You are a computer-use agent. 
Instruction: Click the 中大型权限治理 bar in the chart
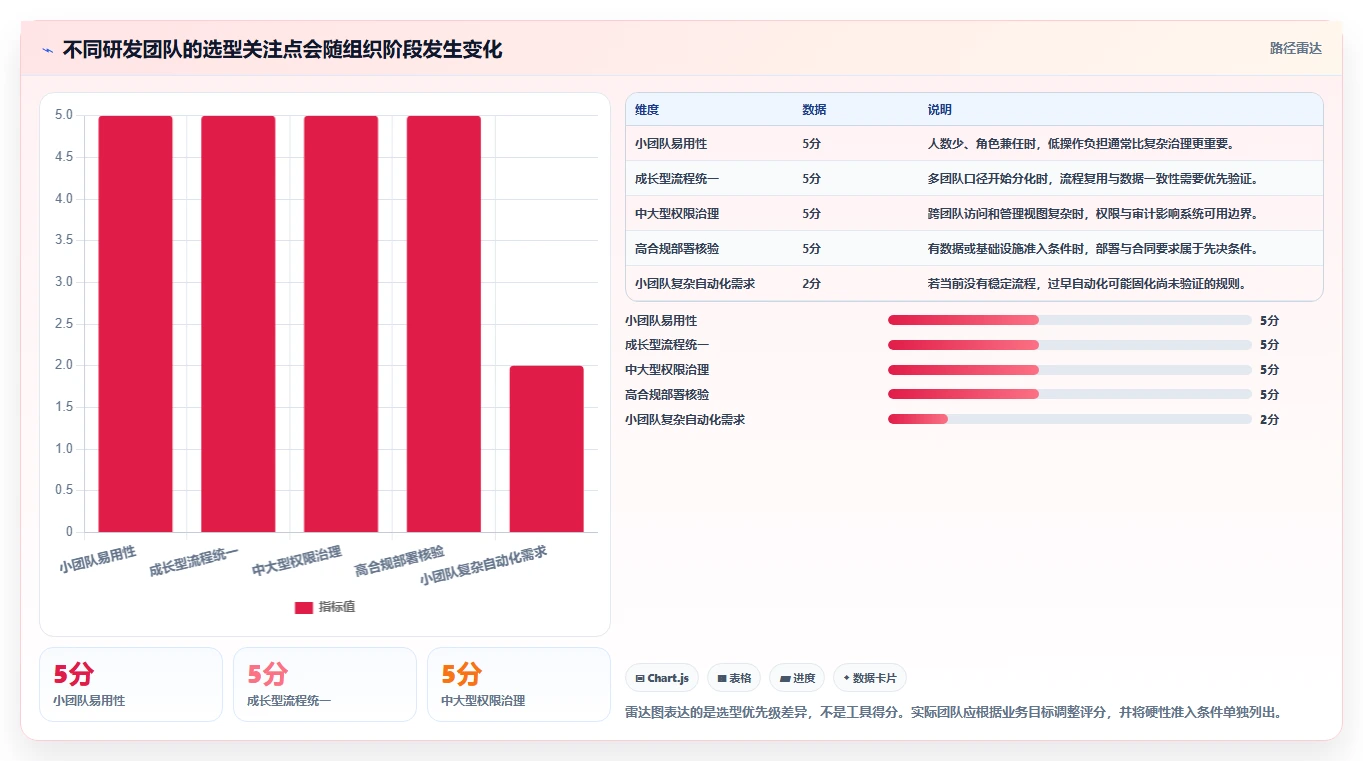[341, 324]
